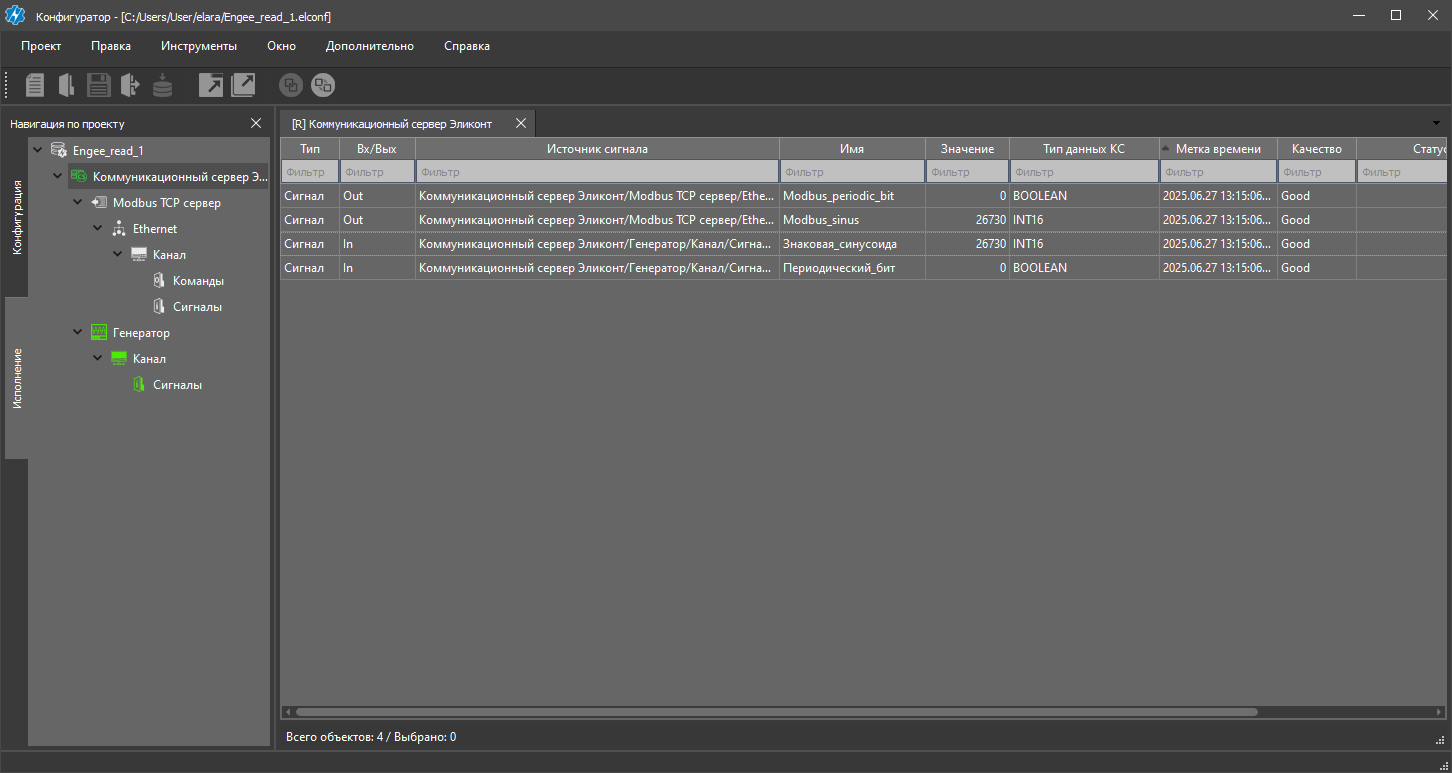Collapse the Engee_read_1 root node
The height and width of the screenshot is (773, 1452).
coord(38,151)
